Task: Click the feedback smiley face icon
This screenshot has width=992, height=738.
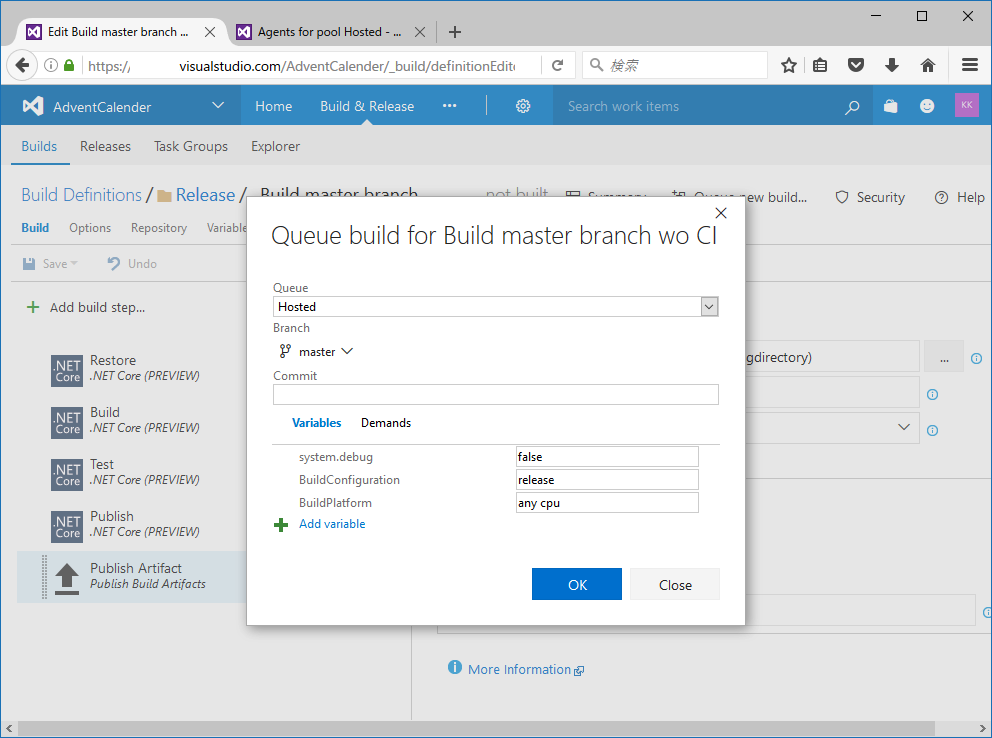Action: 927,106
